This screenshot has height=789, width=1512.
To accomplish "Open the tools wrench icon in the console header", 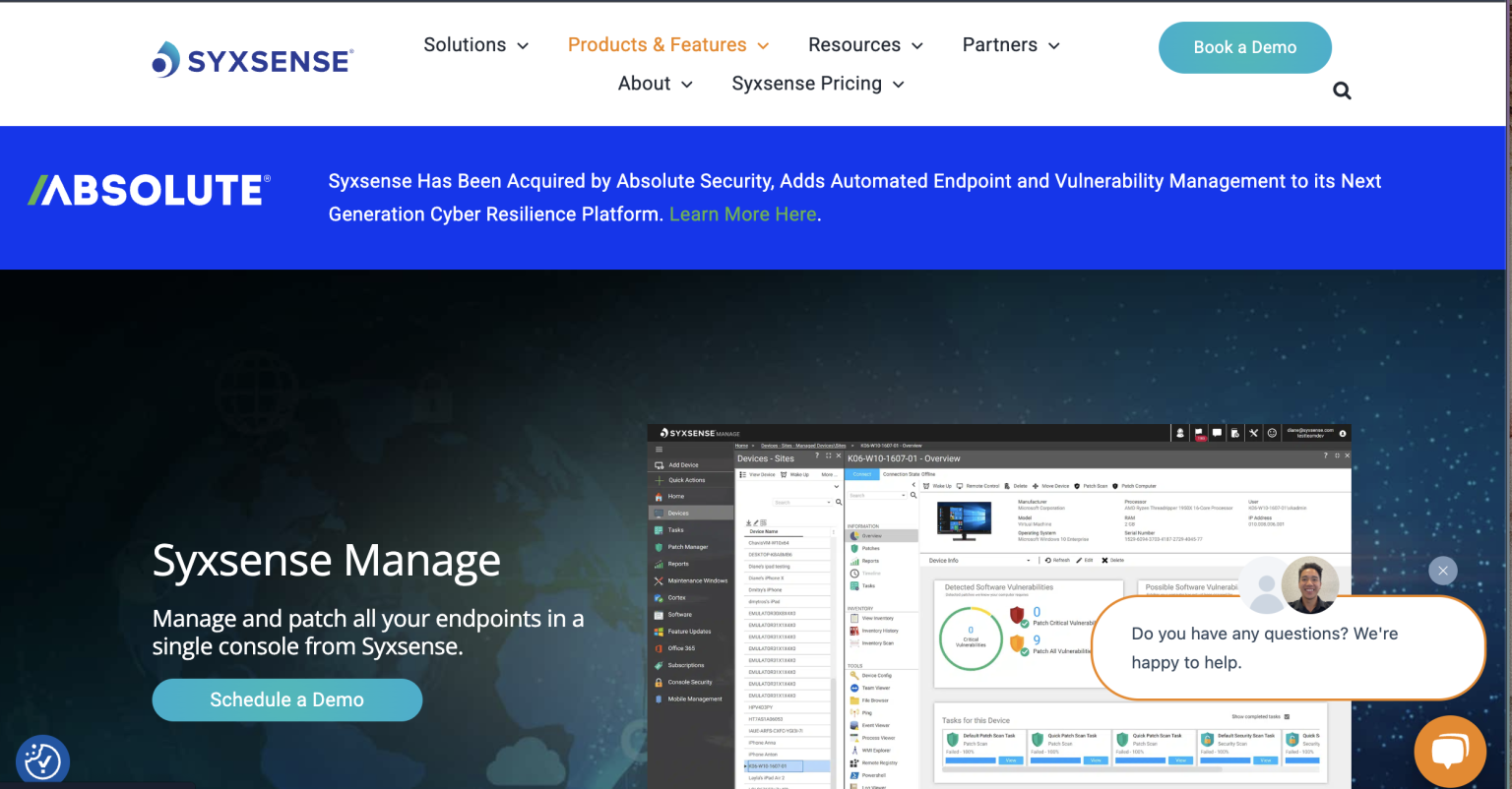I will pyautogui.click(x=1253, y=433).
